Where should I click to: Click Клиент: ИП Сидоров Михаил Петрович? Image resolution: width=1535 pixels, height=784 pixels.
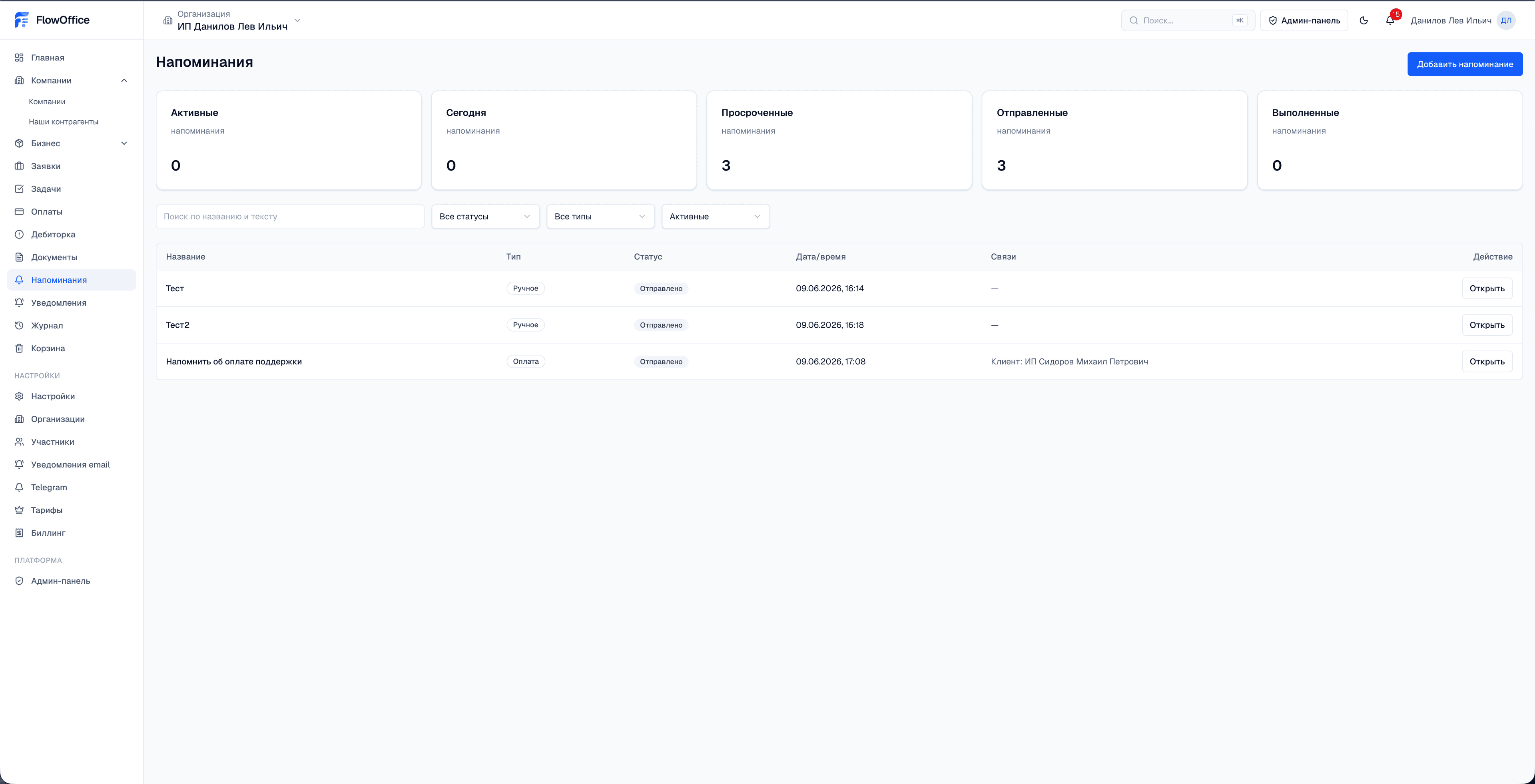coord(1069,362)
